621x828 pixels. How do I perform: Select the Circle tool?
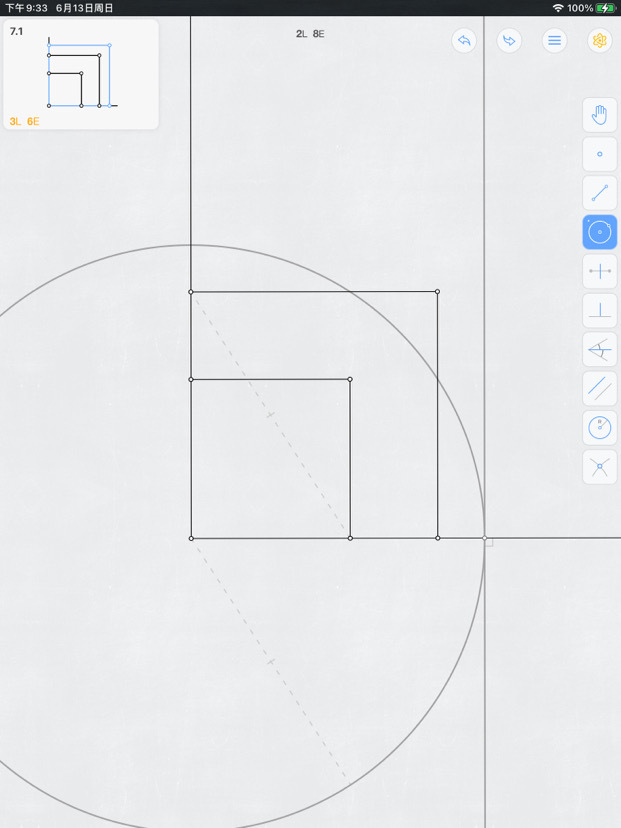pos(599,232)
